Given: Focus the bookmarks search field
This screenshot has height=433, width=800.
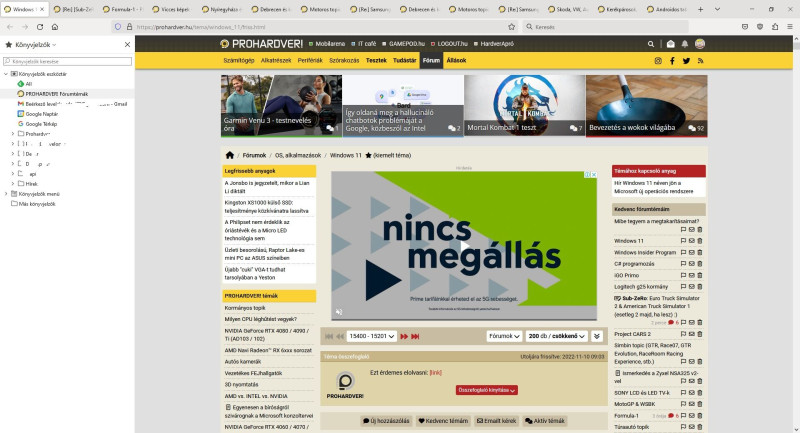Looking at the screenshot, I should 67,61.
